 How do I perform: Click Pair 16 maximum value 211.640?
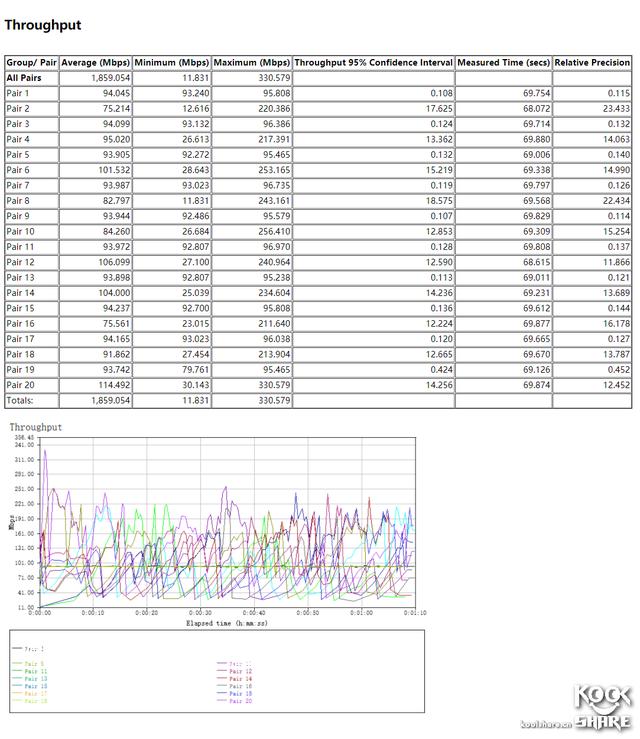click(x=274, y=324)
